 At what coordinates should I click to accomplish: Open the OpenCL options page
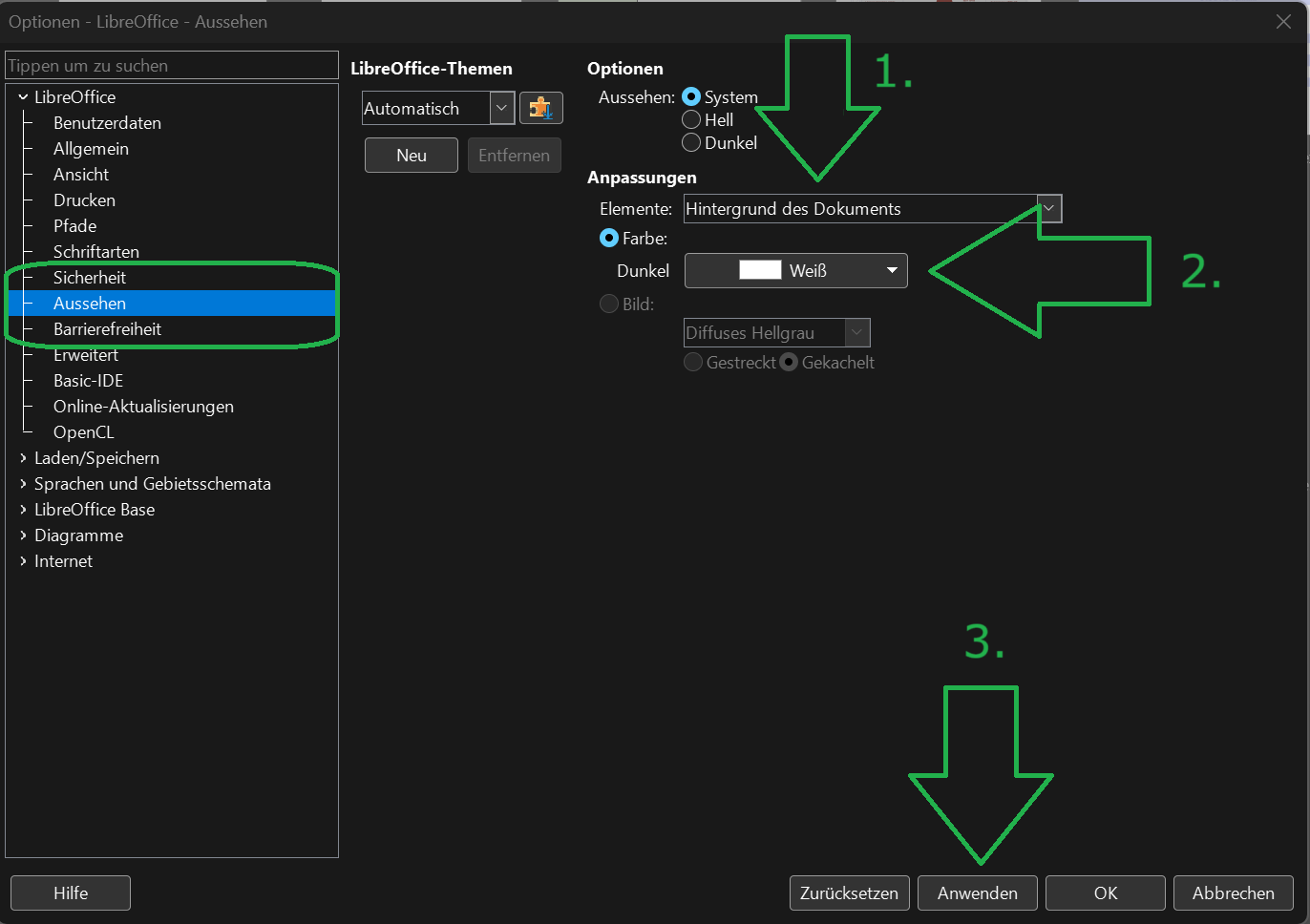click(x=83, y=432)
